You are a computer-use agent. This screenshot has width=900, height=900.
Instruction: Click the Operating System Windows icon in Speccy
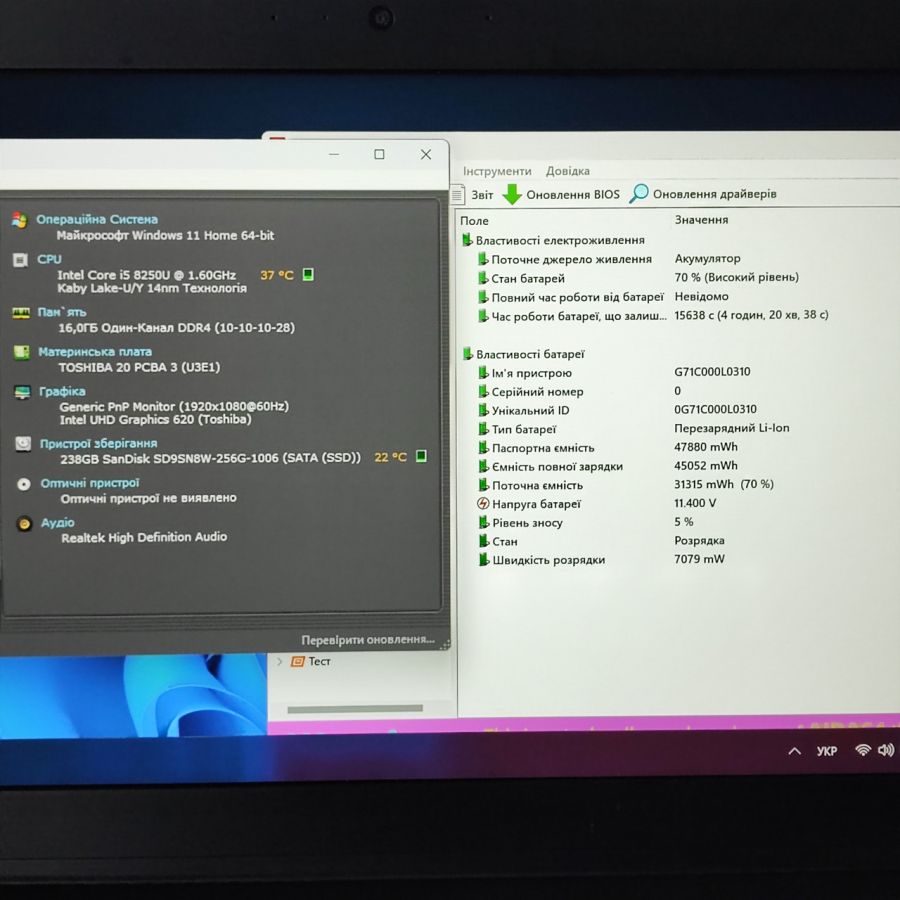coord(20,220)
